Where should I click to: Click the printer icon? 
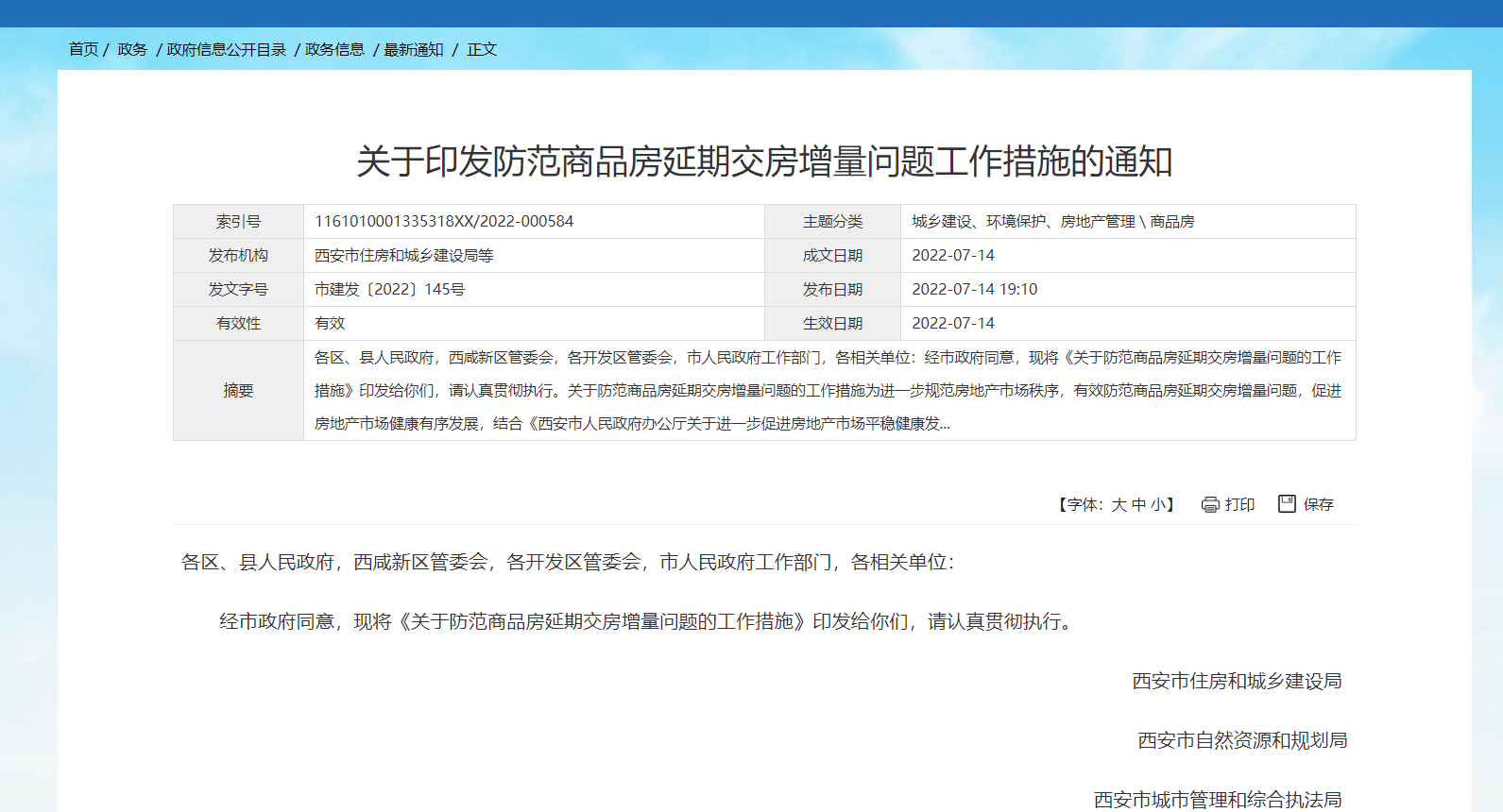1210,505
